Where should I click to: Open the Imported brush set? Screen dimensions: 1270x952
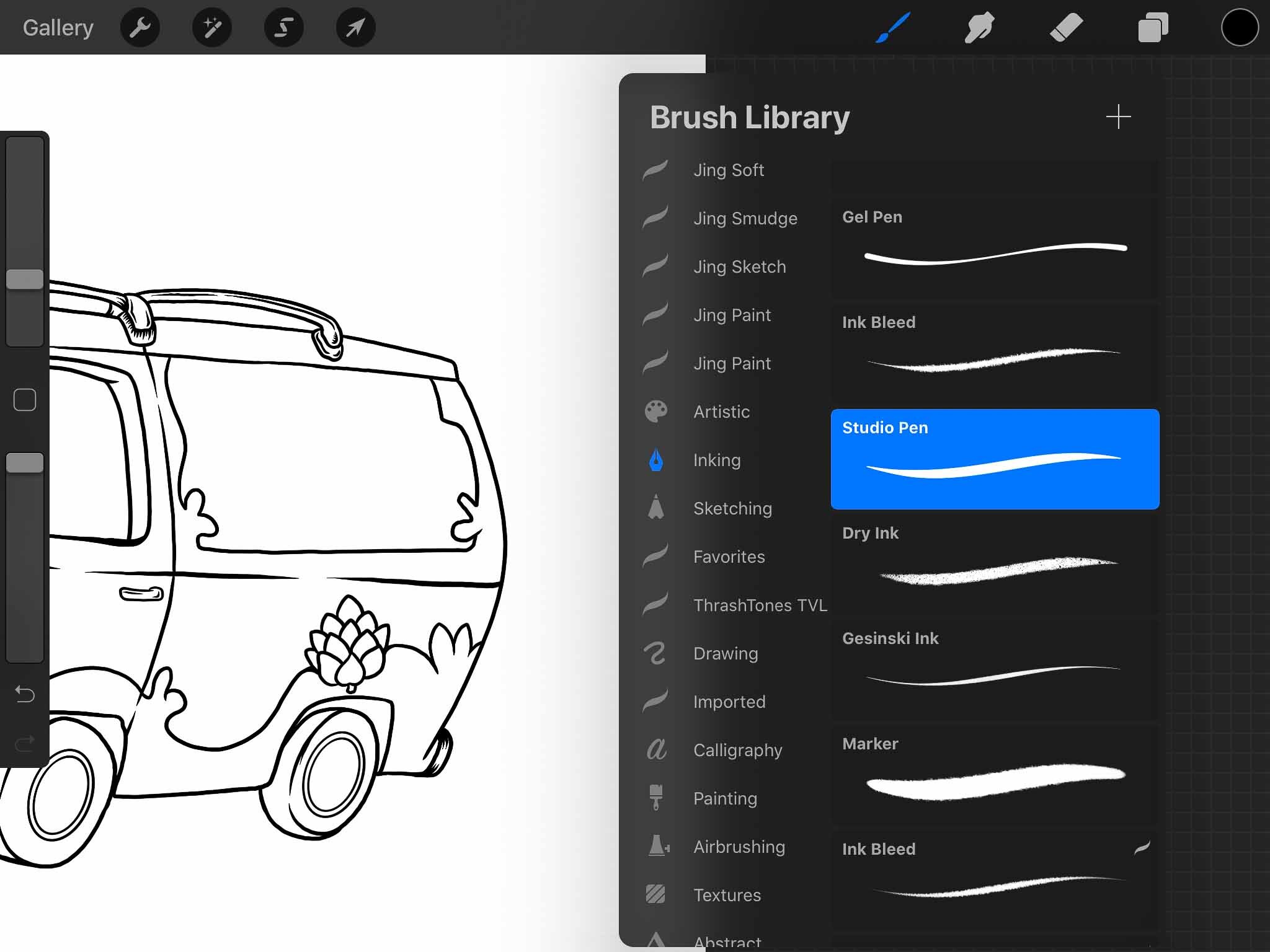(x=729, y=702)
